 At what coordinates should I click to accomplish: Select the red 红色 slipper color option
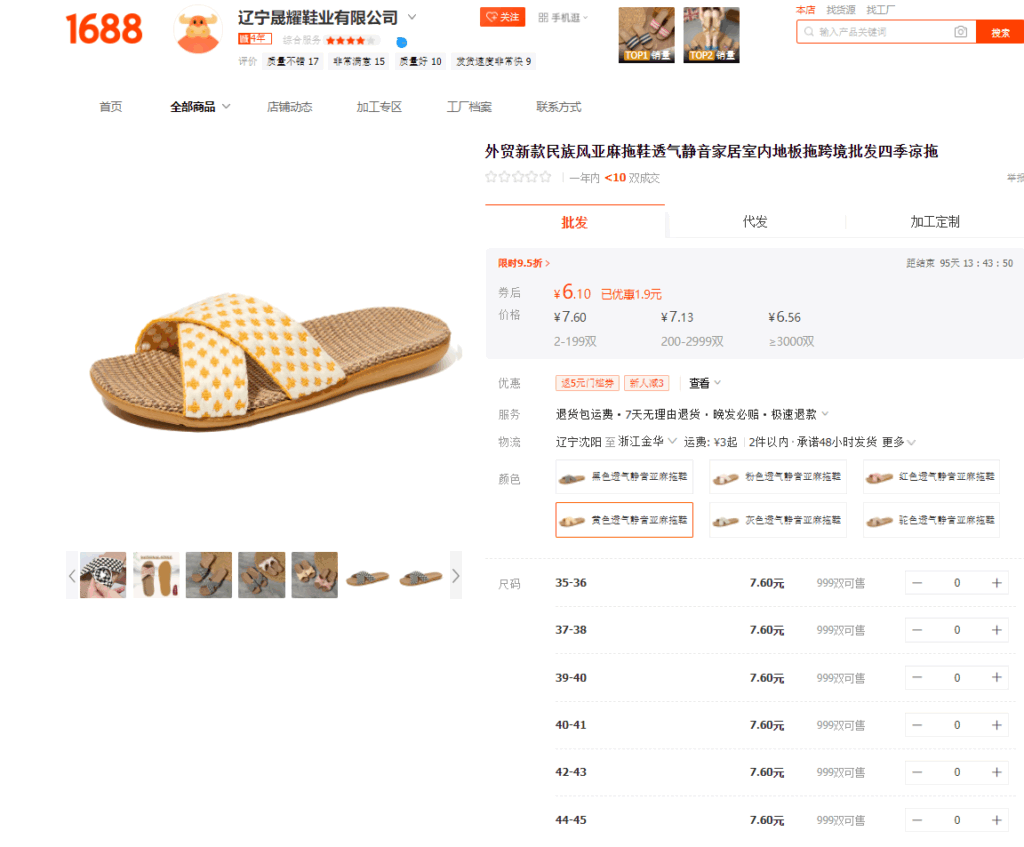(931, 477)
